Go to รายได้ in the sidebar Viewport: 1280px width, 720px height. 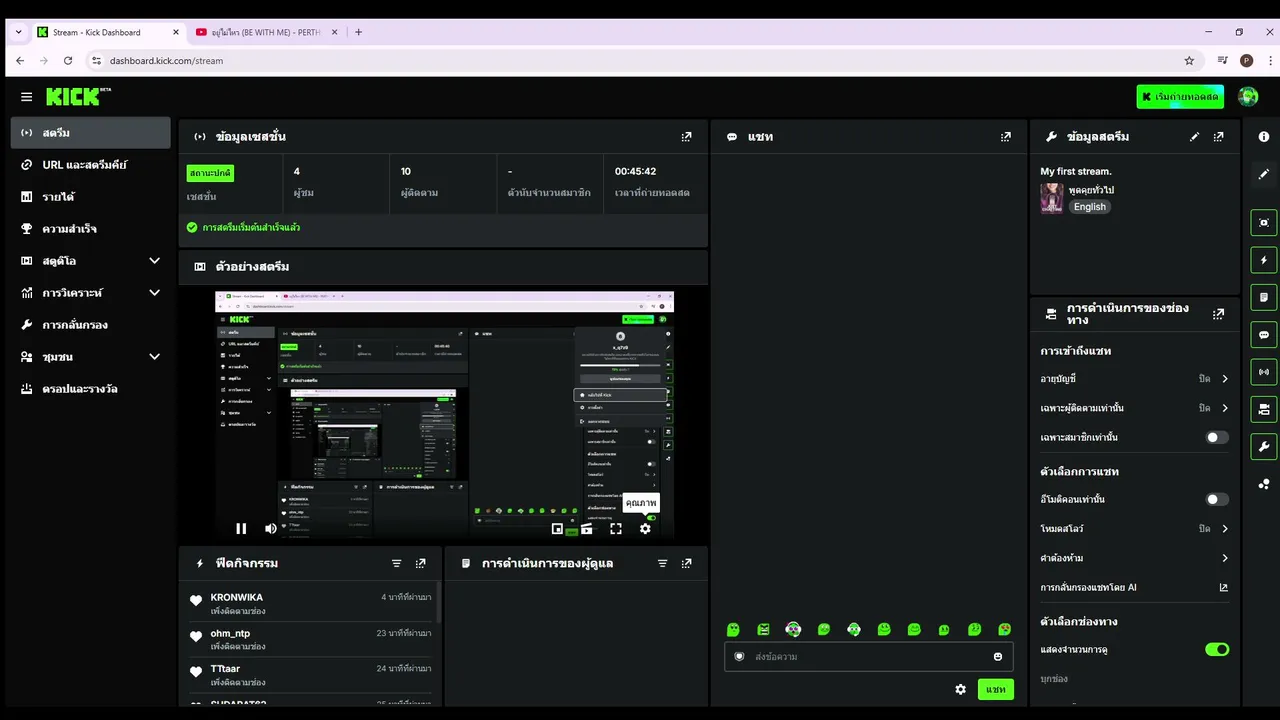[91, 197]
